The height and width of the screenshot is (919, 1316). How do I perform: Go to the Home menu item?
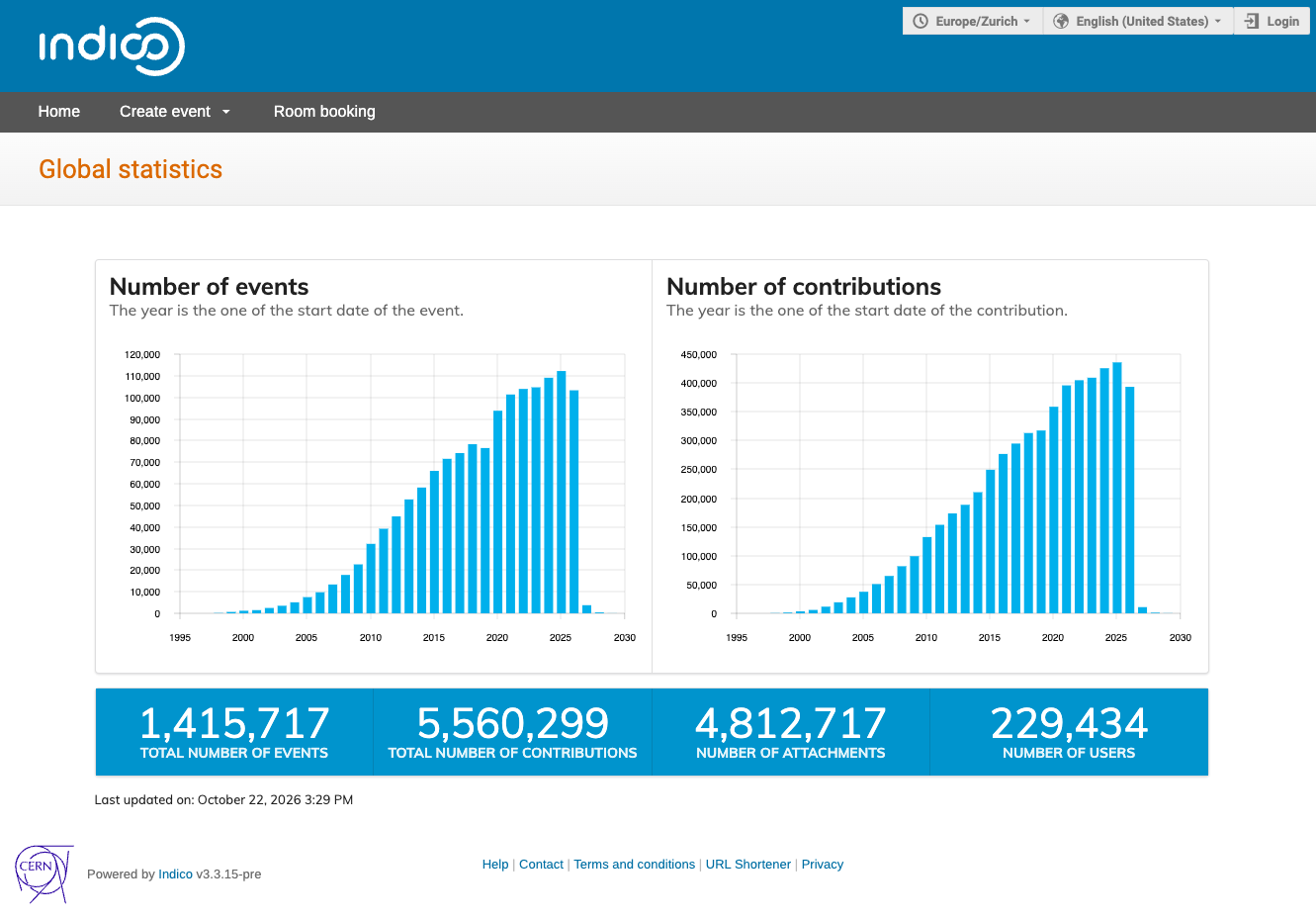pyautogui.click(x=59, y=112)
